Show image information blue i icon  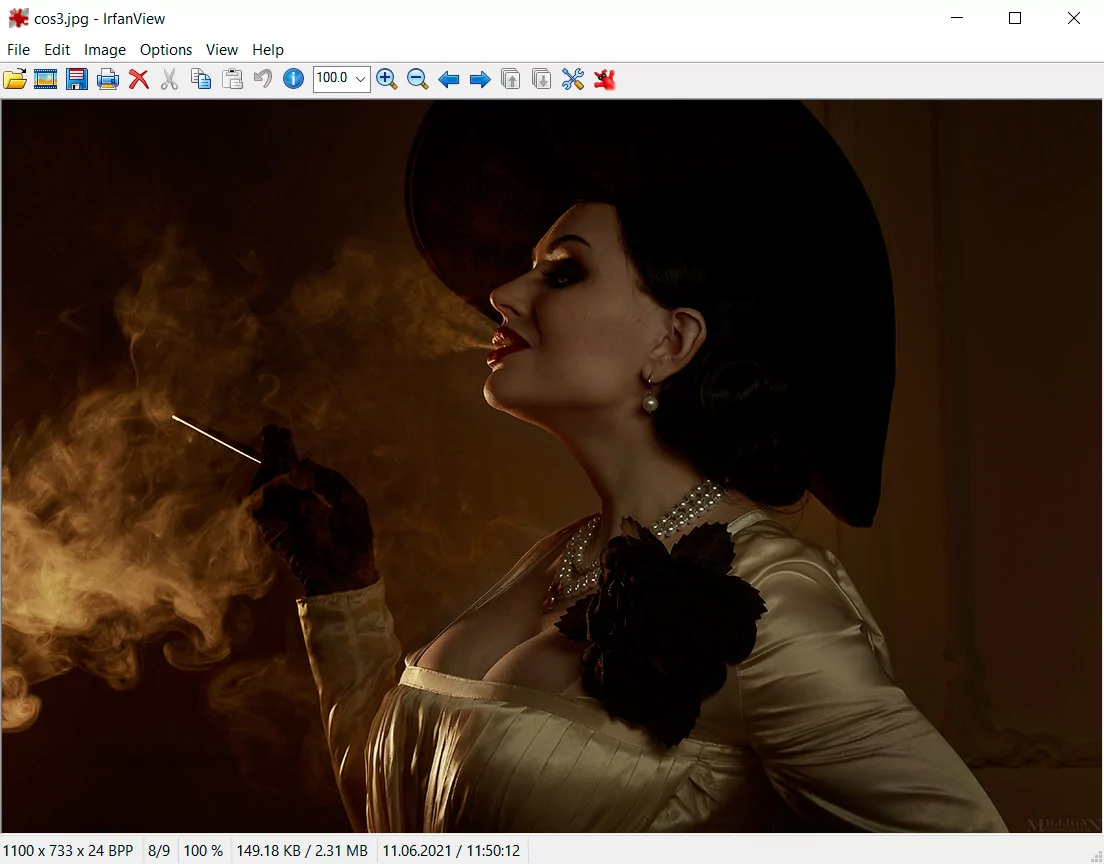point(294,79)
